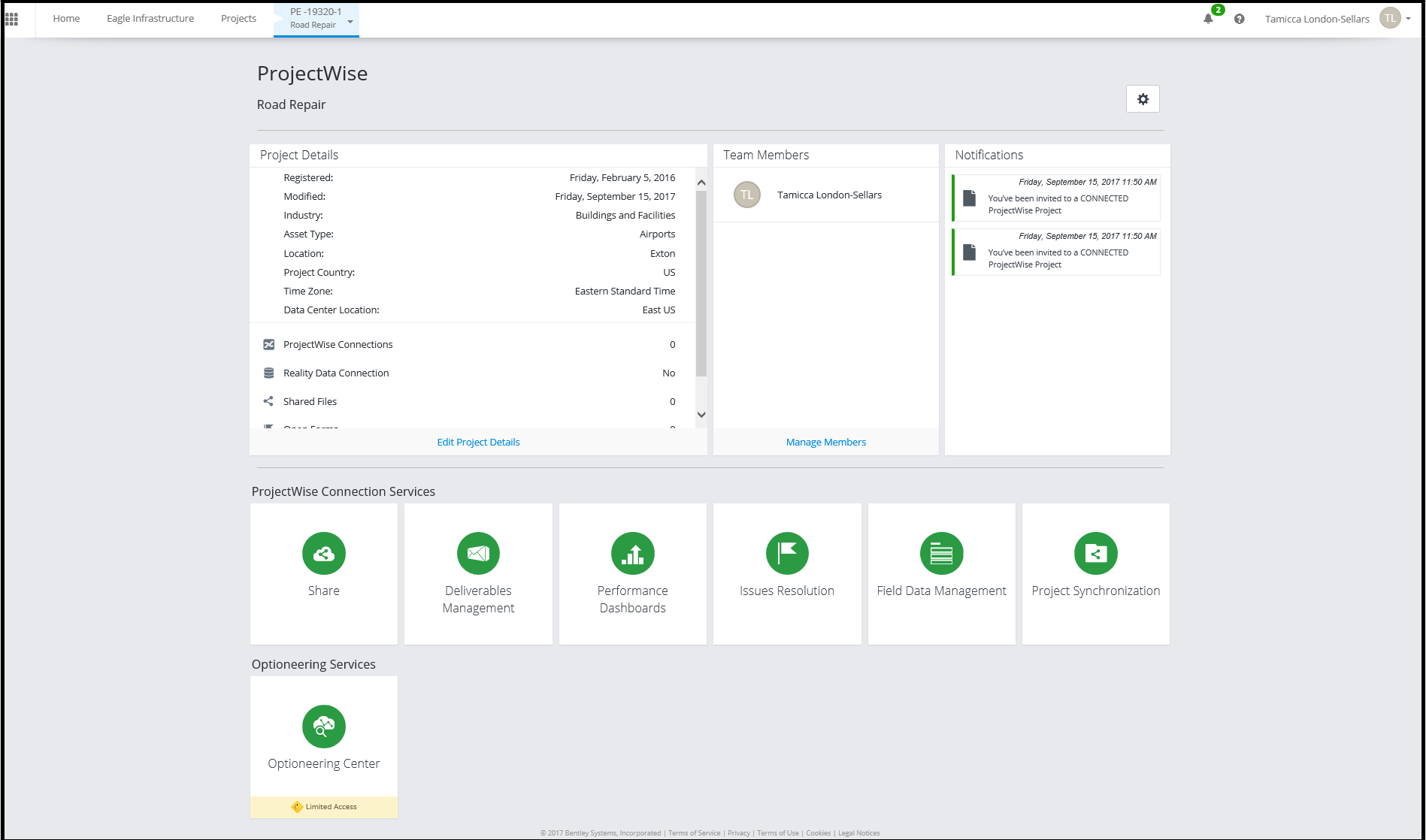The height and width of the screenshot is (840, 1426).
Task: Click the Manage Members link
Action: [x=825, y=442]
